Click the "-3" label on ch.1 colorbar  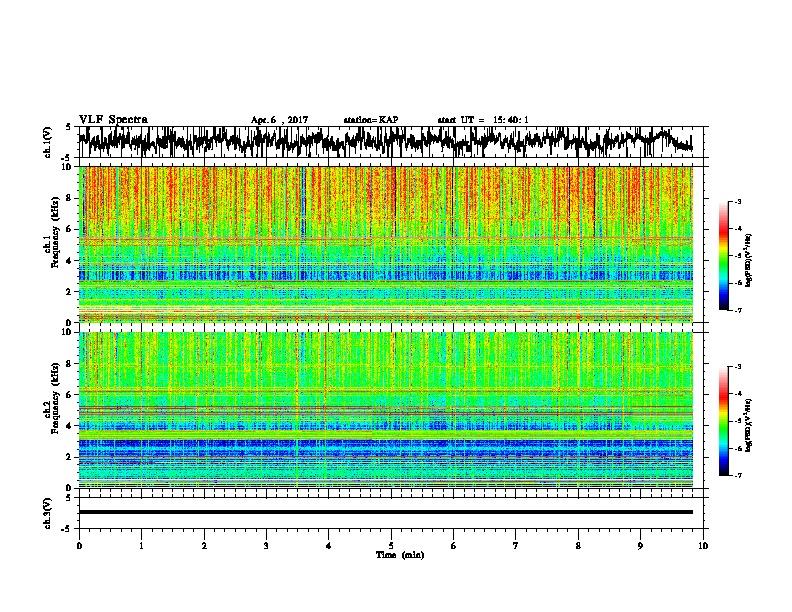[x=737, y=202]
